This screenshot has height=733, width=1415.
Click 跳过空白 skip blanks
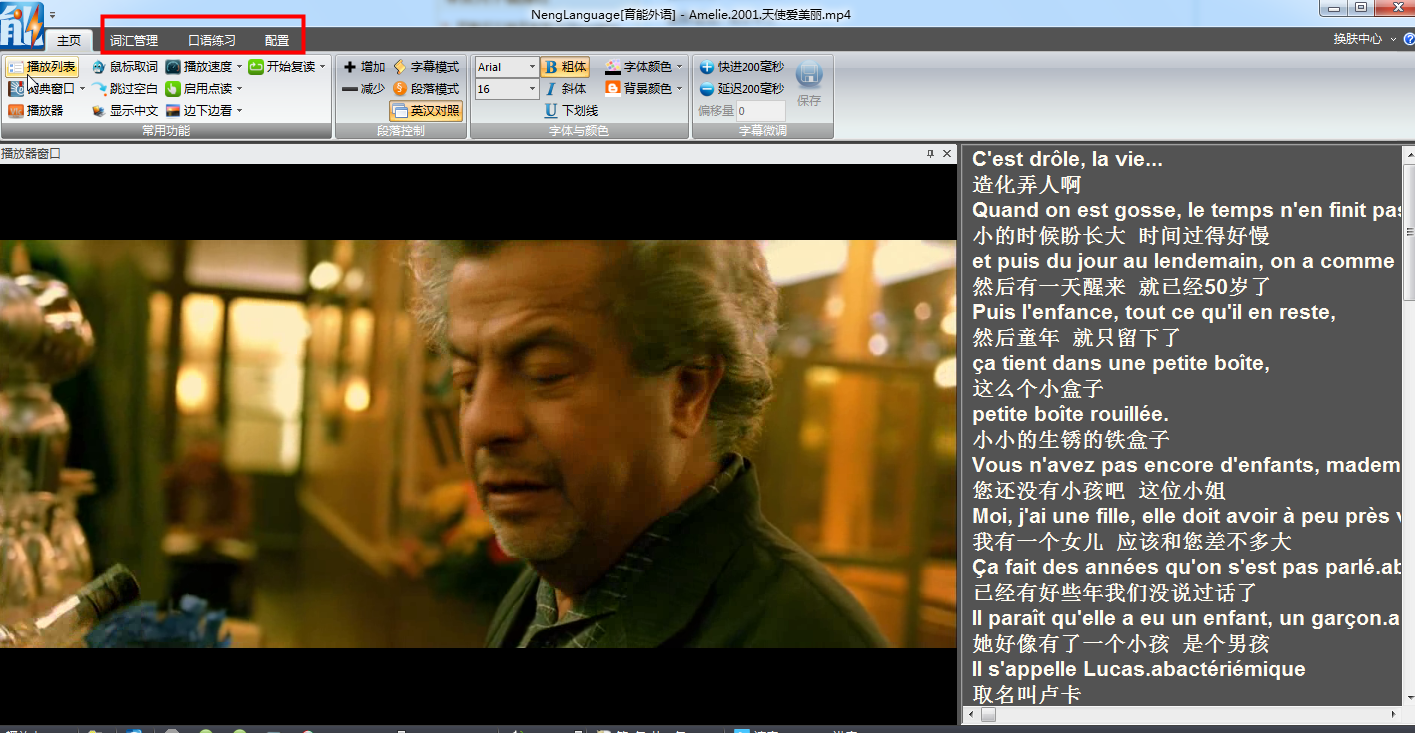(124, 89)
